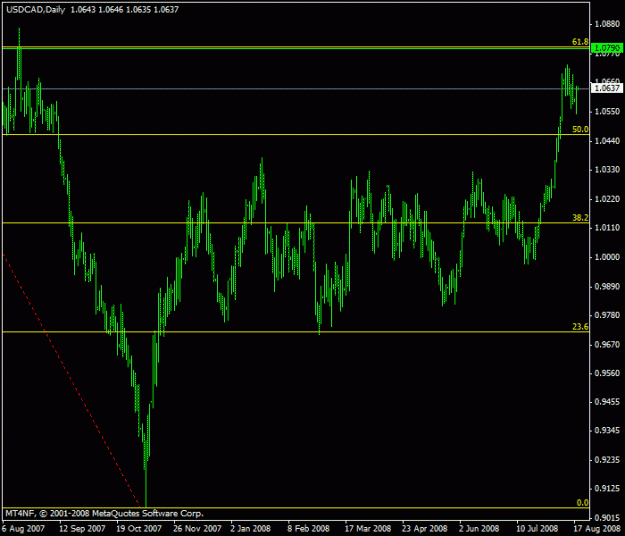Image resolution: width=625 pixels, height=536 pixels.
Task: Click the 1.0440 price axis label
Action: tap(607, 141)
